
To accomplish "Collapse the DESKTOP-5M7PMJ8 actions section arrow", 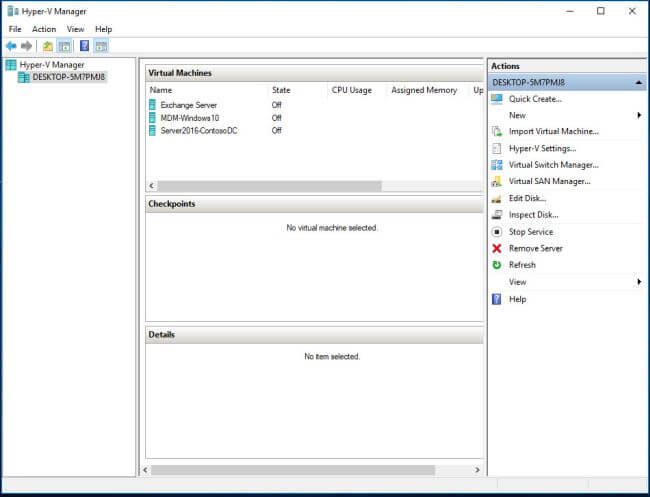I will coord(639,82).
